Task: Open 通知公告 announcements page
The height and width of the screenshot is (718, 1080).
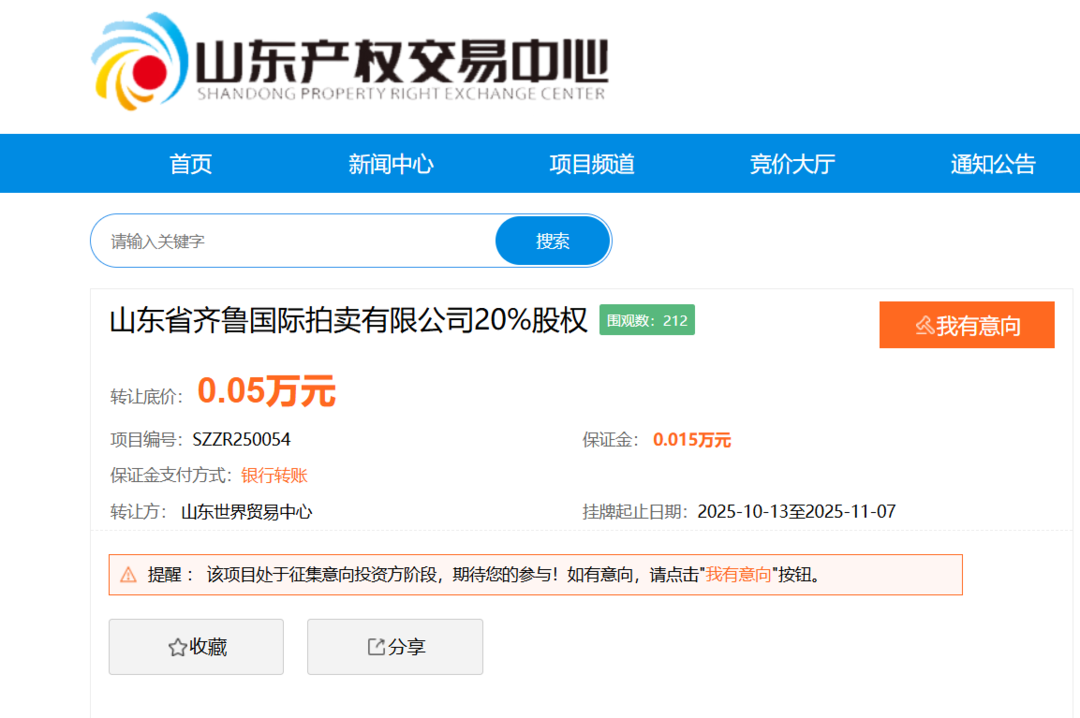Action: (x=993, y=164)
